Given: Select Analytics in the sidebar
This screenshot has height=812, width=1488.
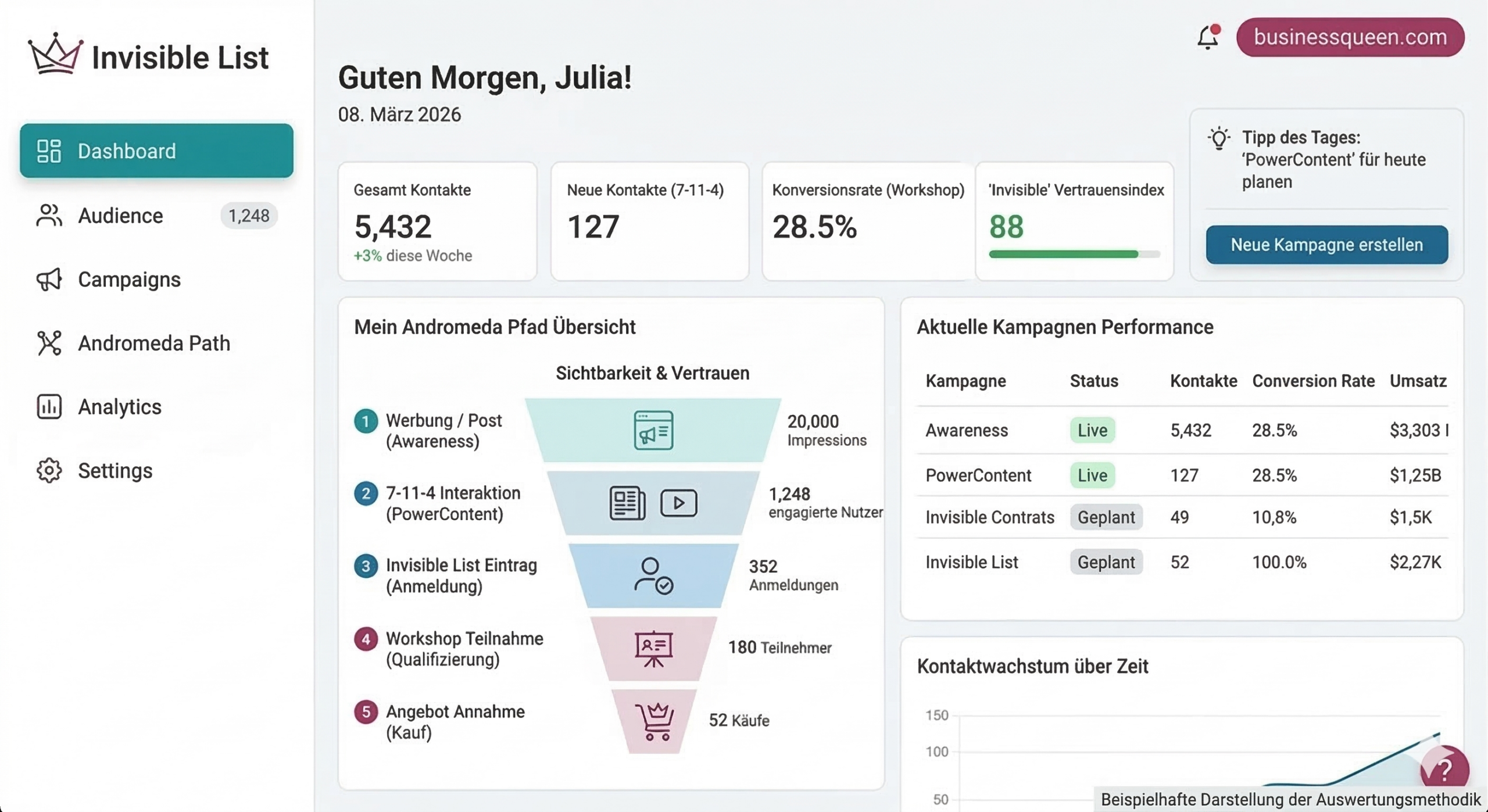Looking at the screenshot, I should coord(119,407).
